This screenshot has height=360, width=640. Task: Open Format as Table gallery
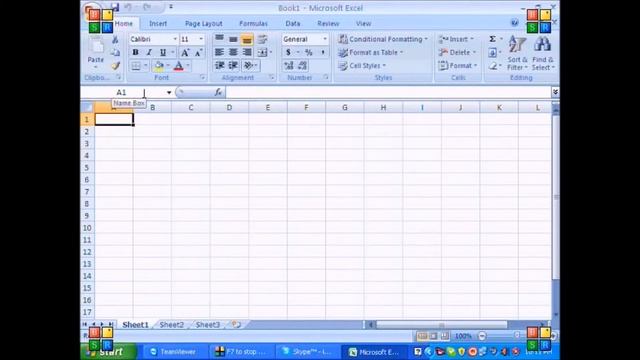[x=371, y=52]
